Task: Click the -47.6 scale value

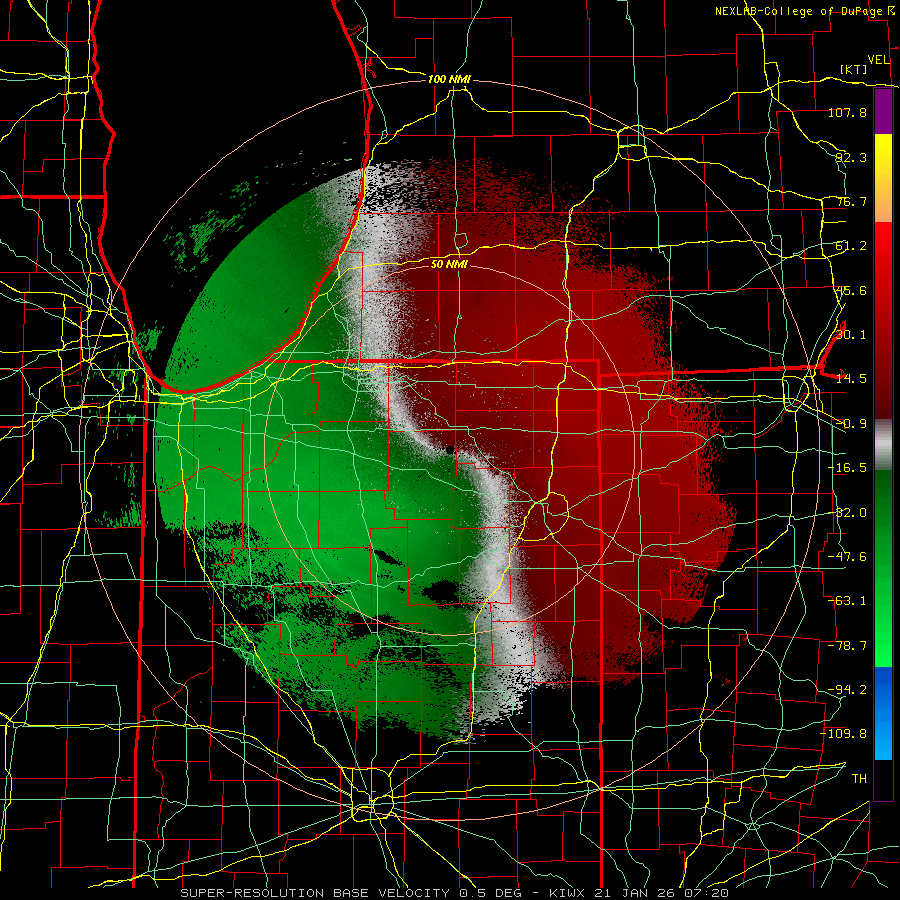Action: click(x=847, y=557)
